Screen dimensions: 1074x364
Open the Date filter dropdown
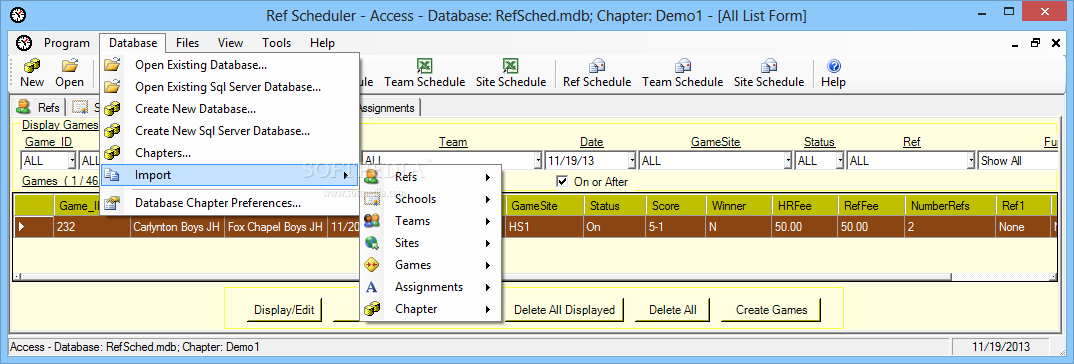632,160
